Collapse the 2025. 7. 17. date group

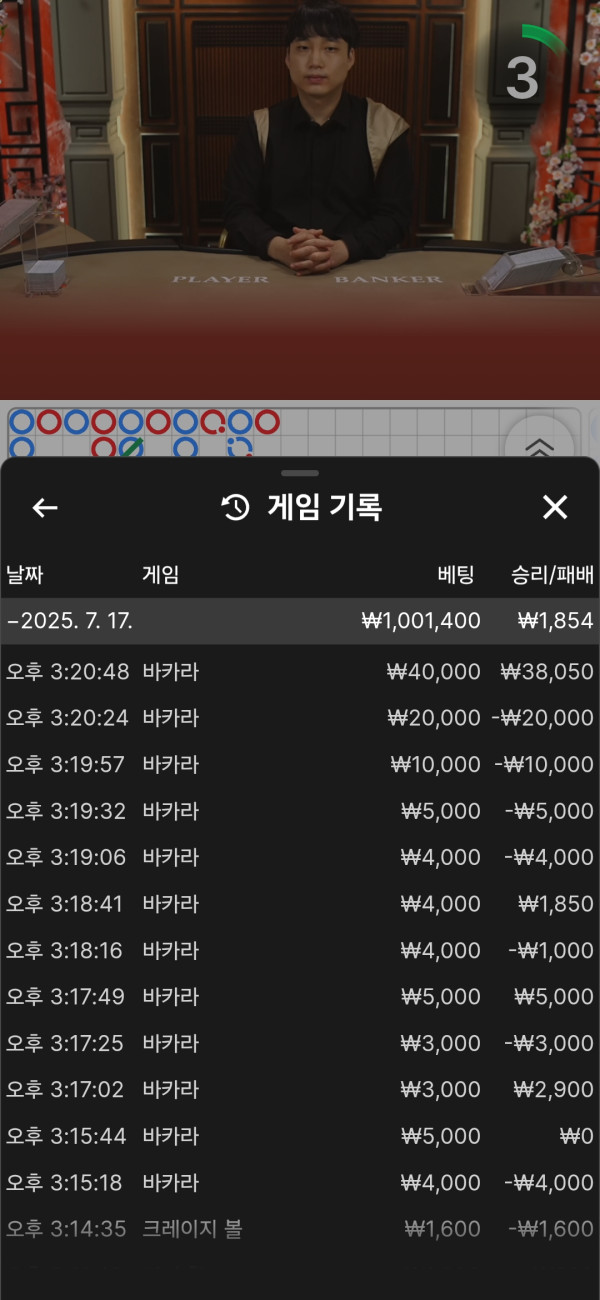pos(70,621)
